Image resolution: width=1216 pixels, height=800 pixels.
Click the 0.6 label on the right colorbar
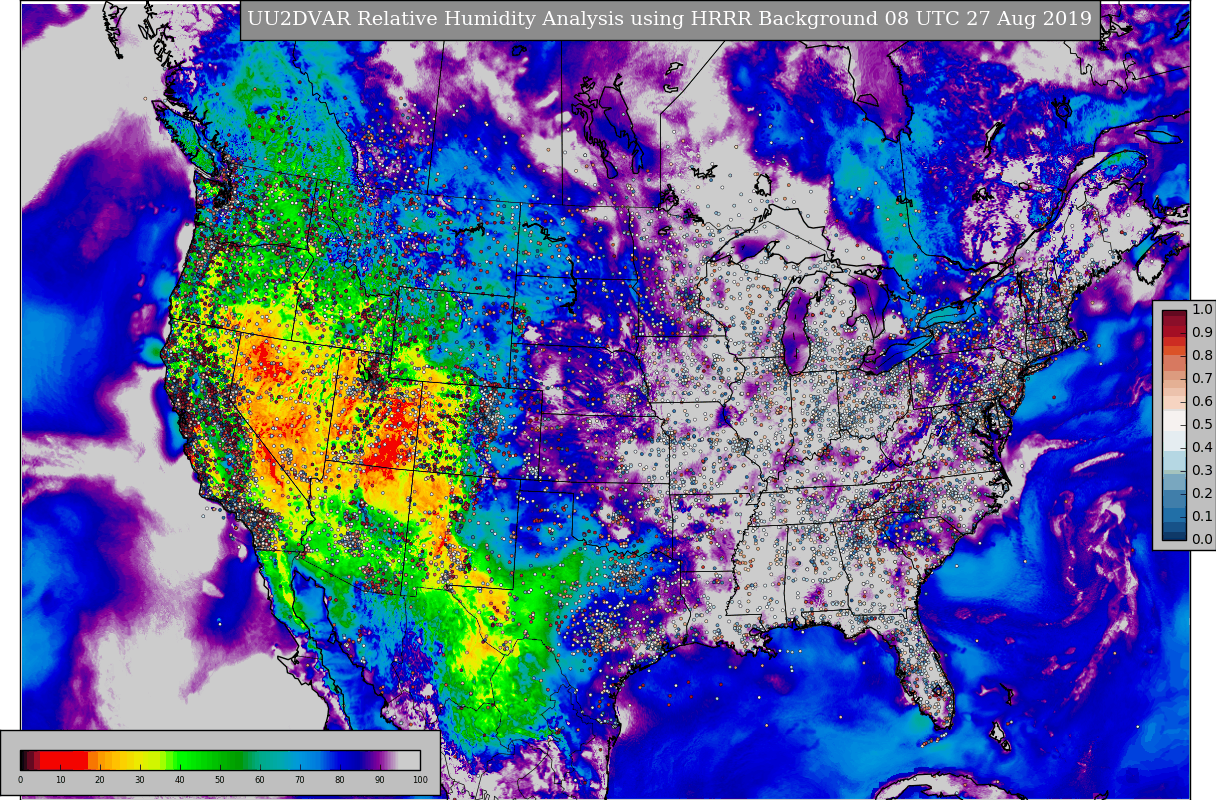click(x=1202, y=402)
